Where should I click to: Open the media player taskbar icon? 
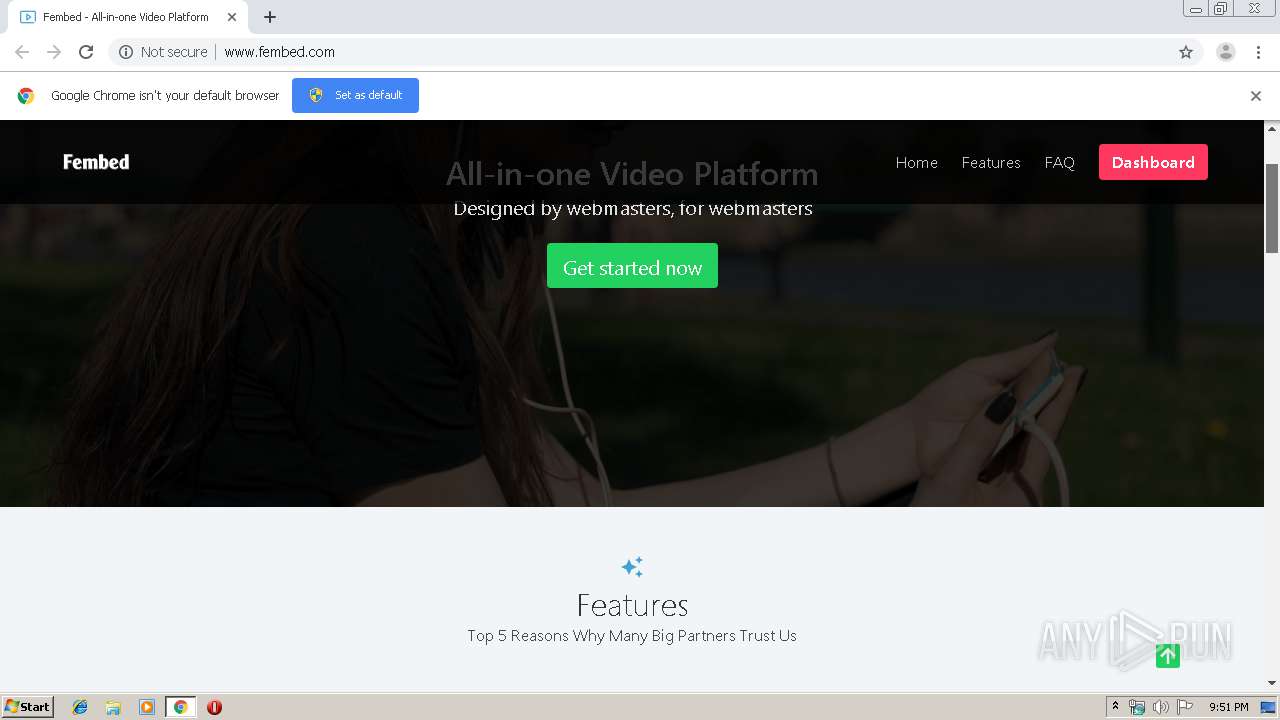click(x=147, y=707)
